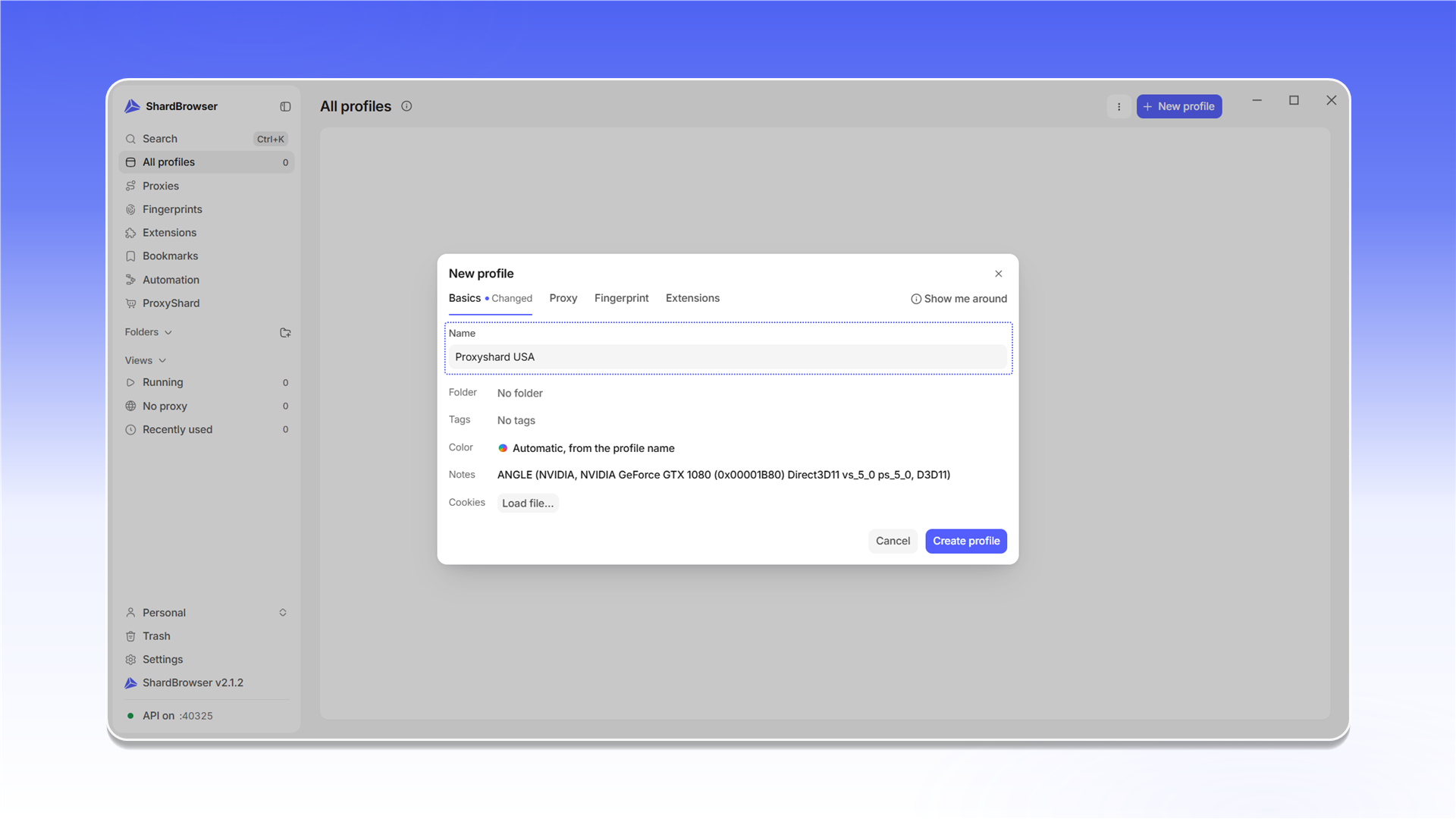Select All profiles in sidebar

coord(206,162)
